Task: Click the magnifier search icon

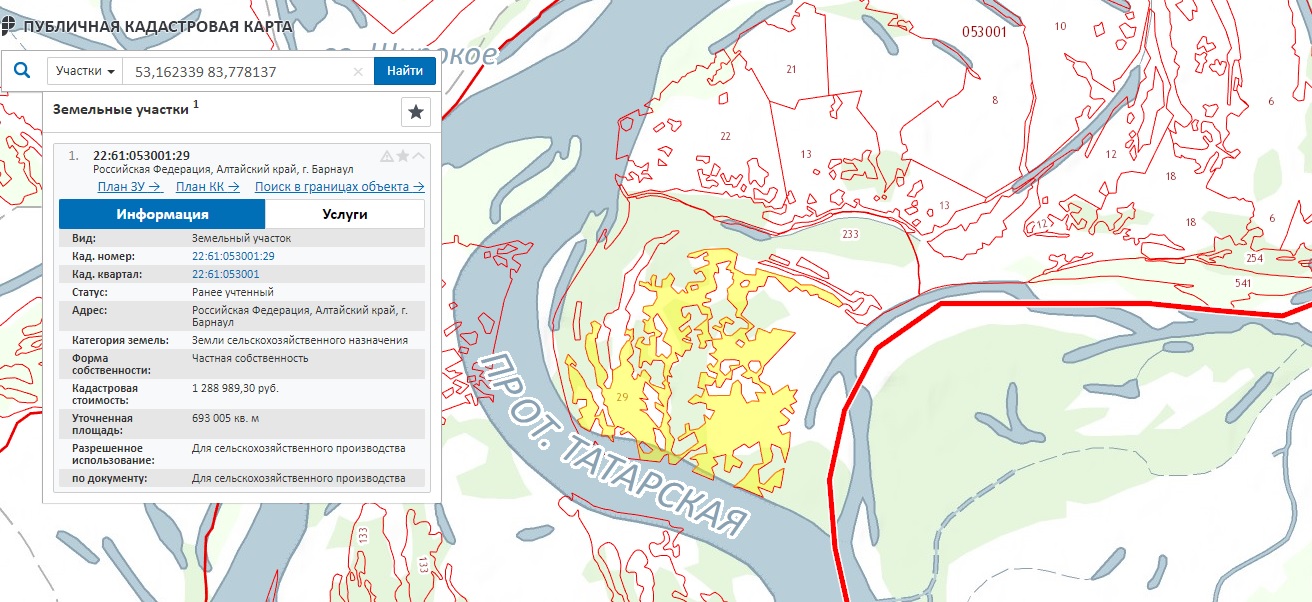Action: (x=24, y=71)
